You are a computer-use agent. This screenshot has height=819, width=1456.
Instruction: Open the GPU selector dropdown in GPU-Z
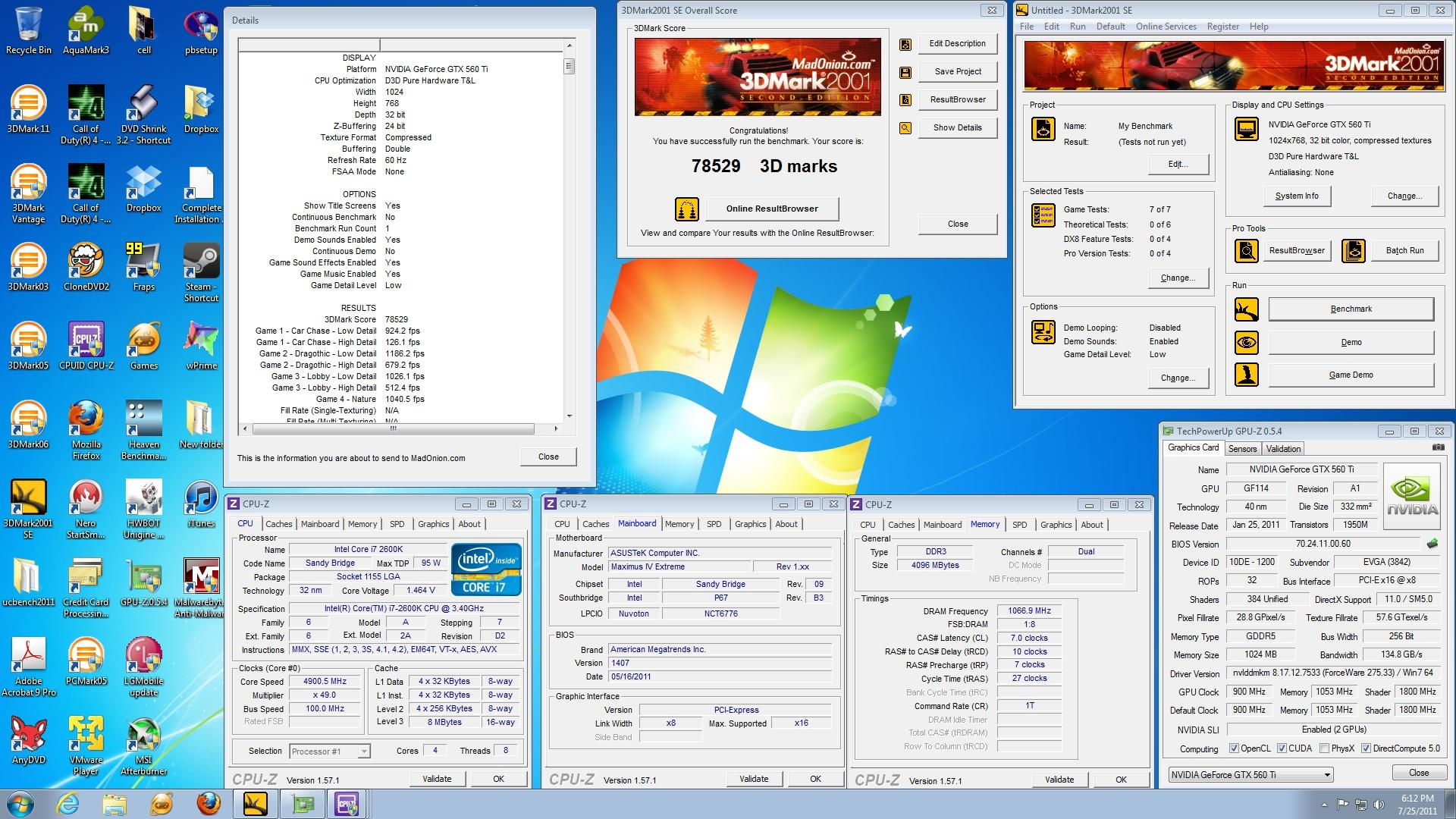click(1250, 774)
